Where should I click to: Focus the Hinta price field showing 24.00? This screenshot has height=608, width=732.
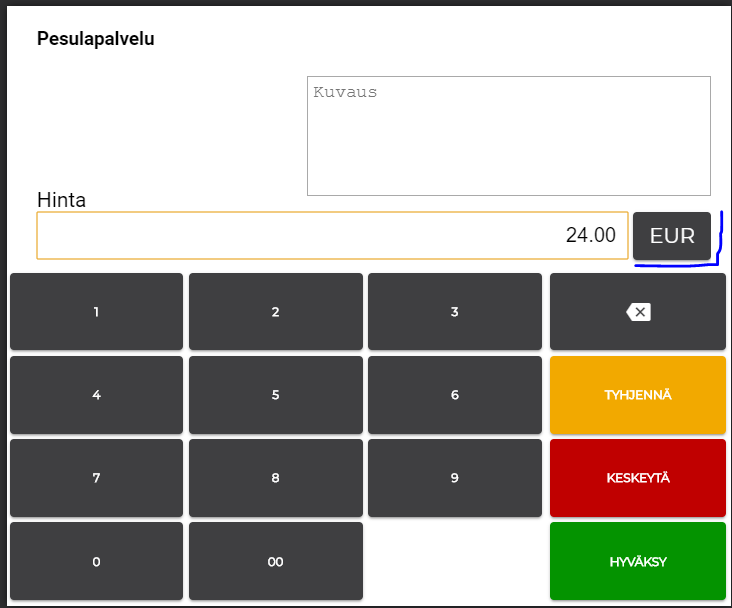(x=332, y=236)
